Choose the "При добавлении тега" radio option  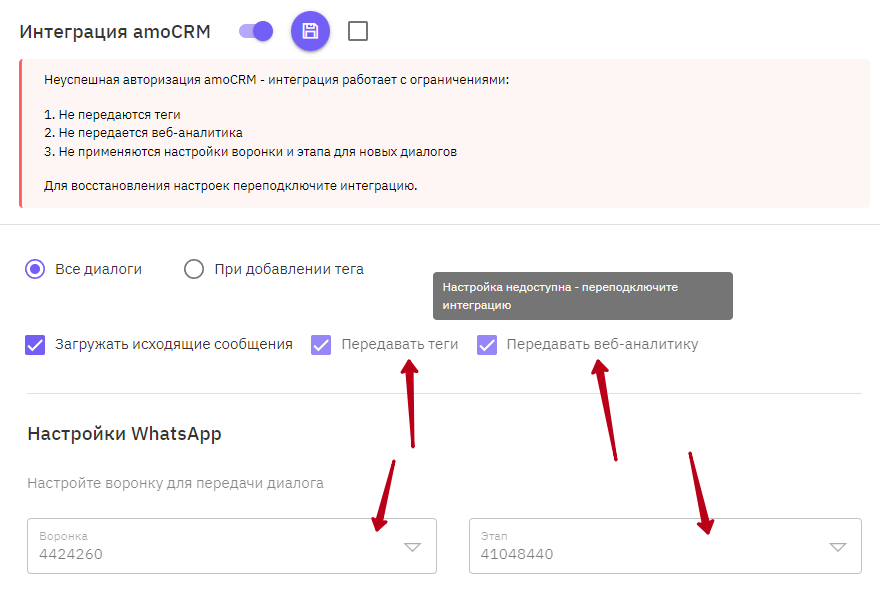(194, 269)
